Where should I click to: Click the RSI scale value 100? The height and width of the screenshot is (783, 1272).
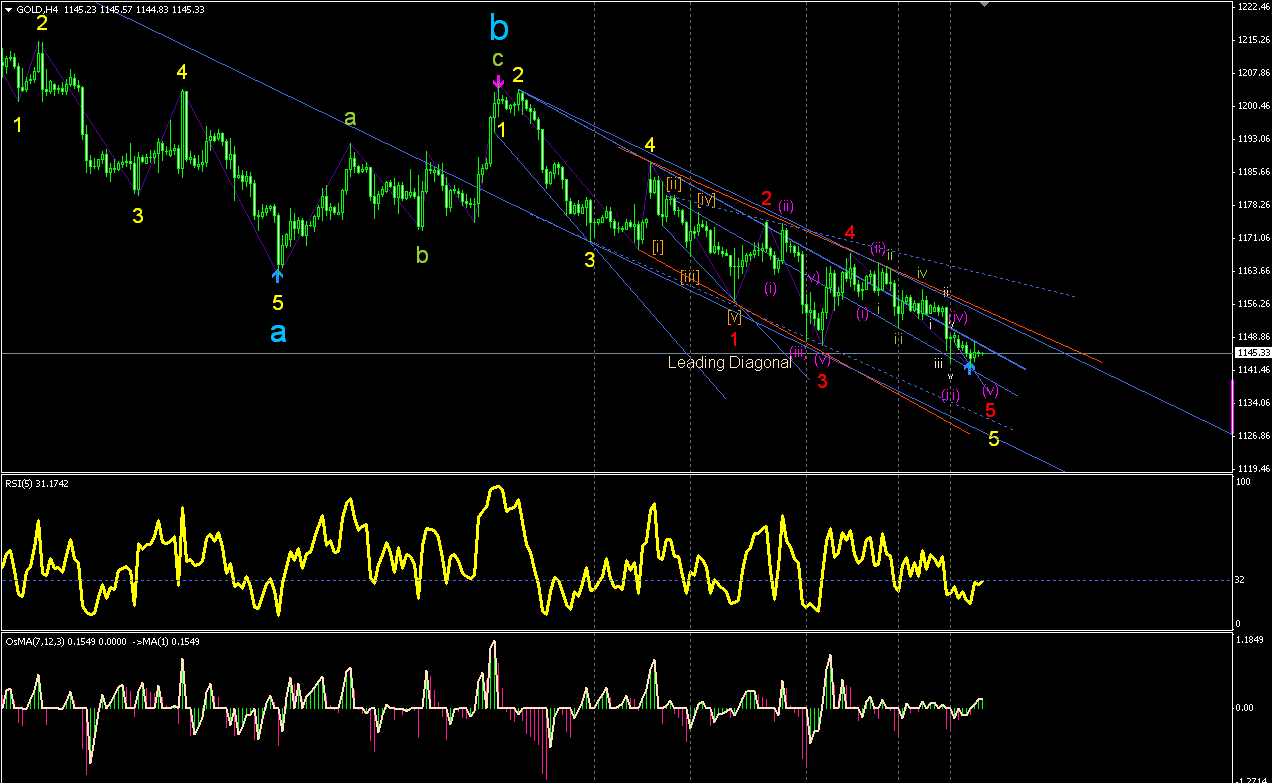[1245, 482]
